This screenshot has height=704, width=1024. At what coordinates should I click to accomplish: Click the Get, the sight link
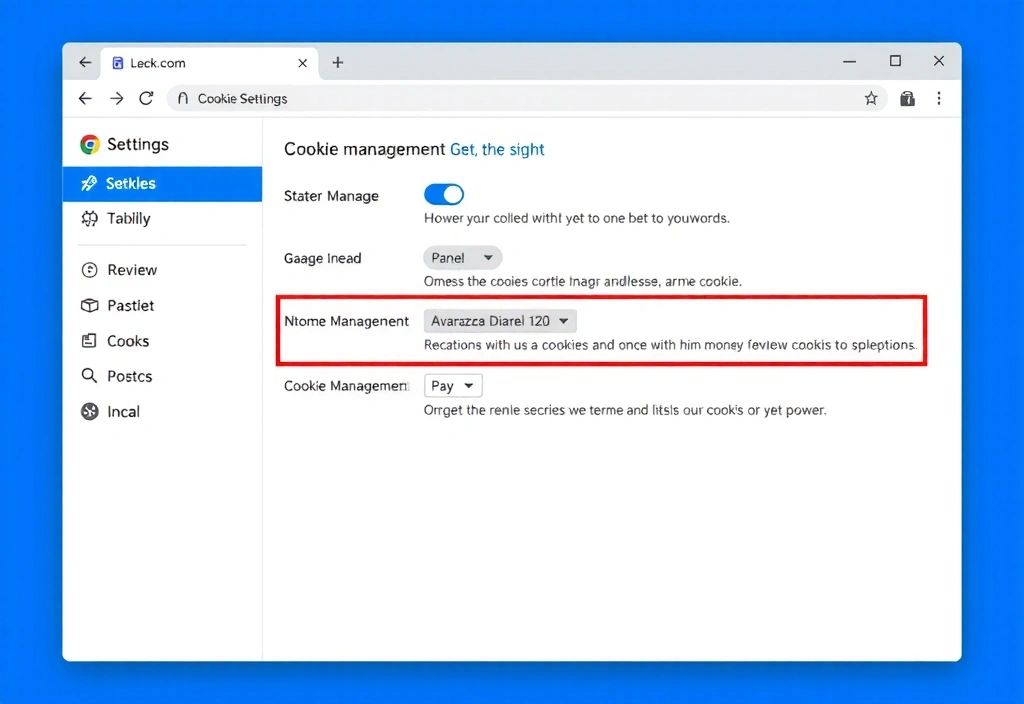[x=497, y=149]
